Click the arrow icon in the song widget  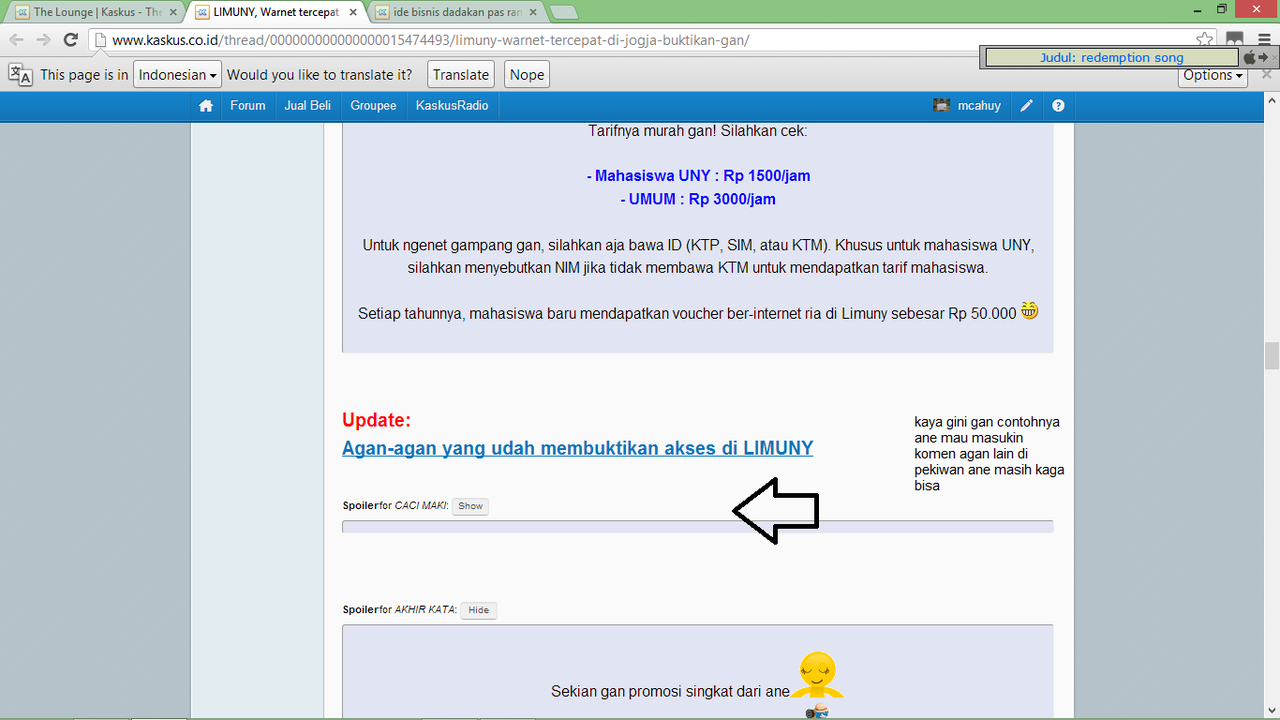point(1263,58)
